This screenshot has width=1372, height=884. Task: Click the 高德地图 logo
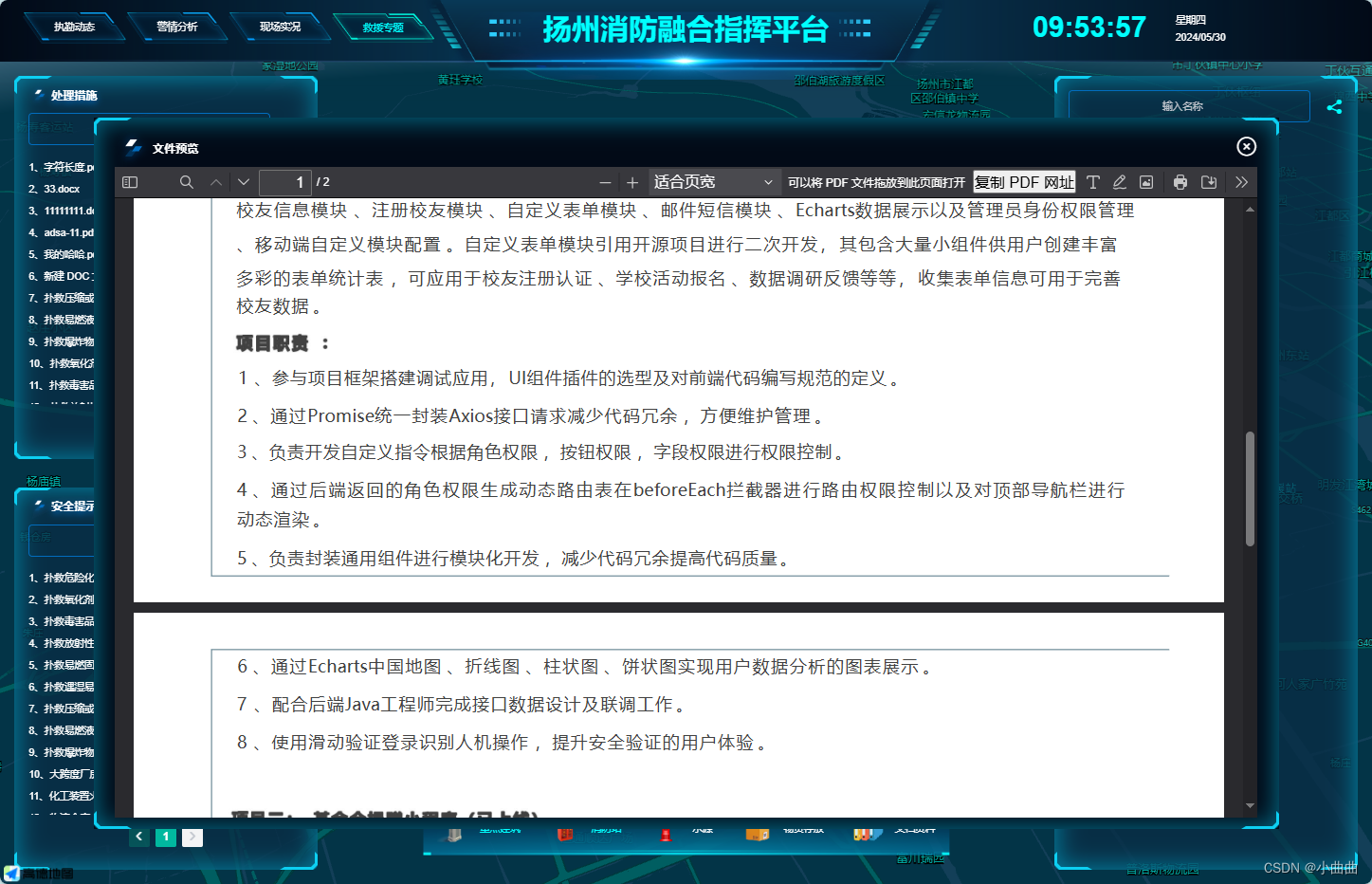click(x=39, y=874)
